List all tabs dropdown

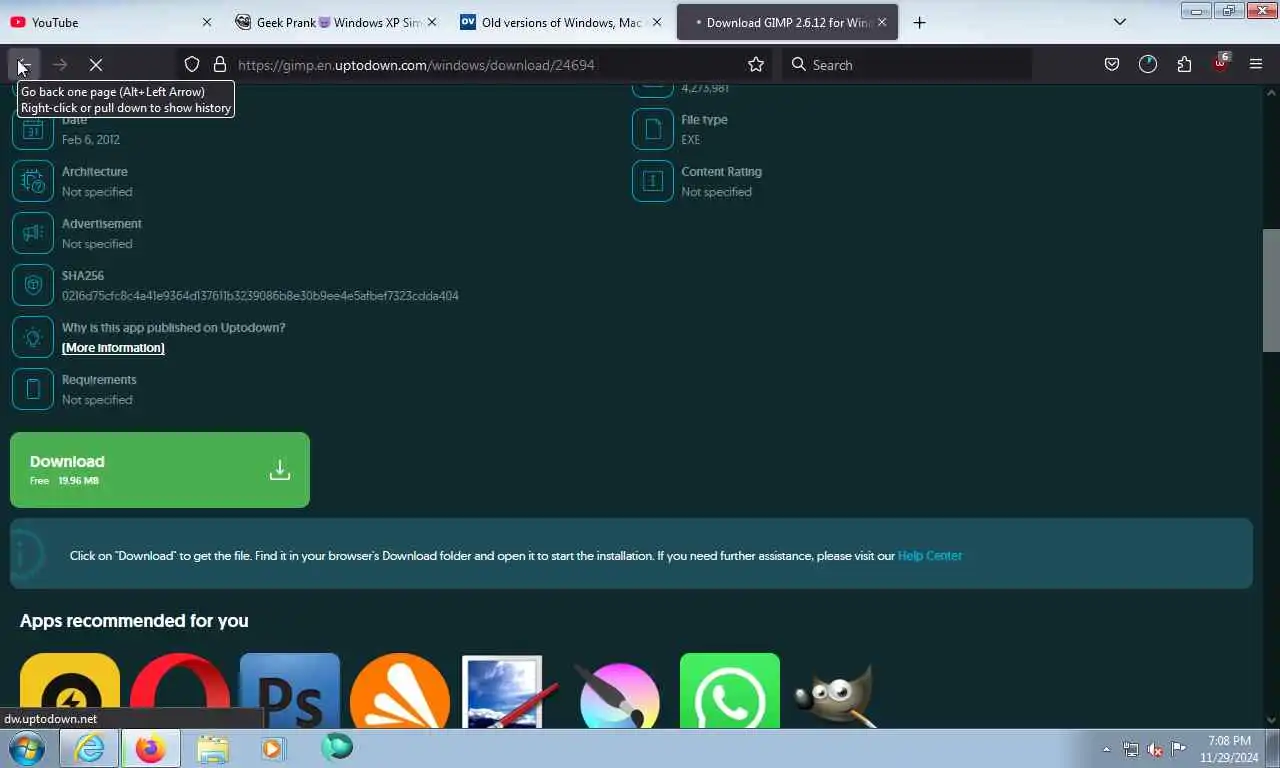1120,22
